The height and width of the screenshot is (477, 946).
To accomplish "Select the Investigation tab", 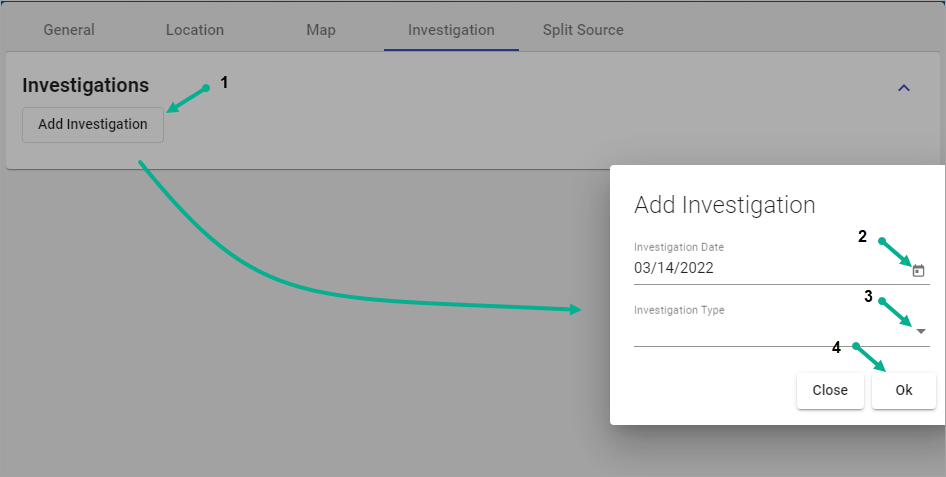I will click(x=451, y=30).
